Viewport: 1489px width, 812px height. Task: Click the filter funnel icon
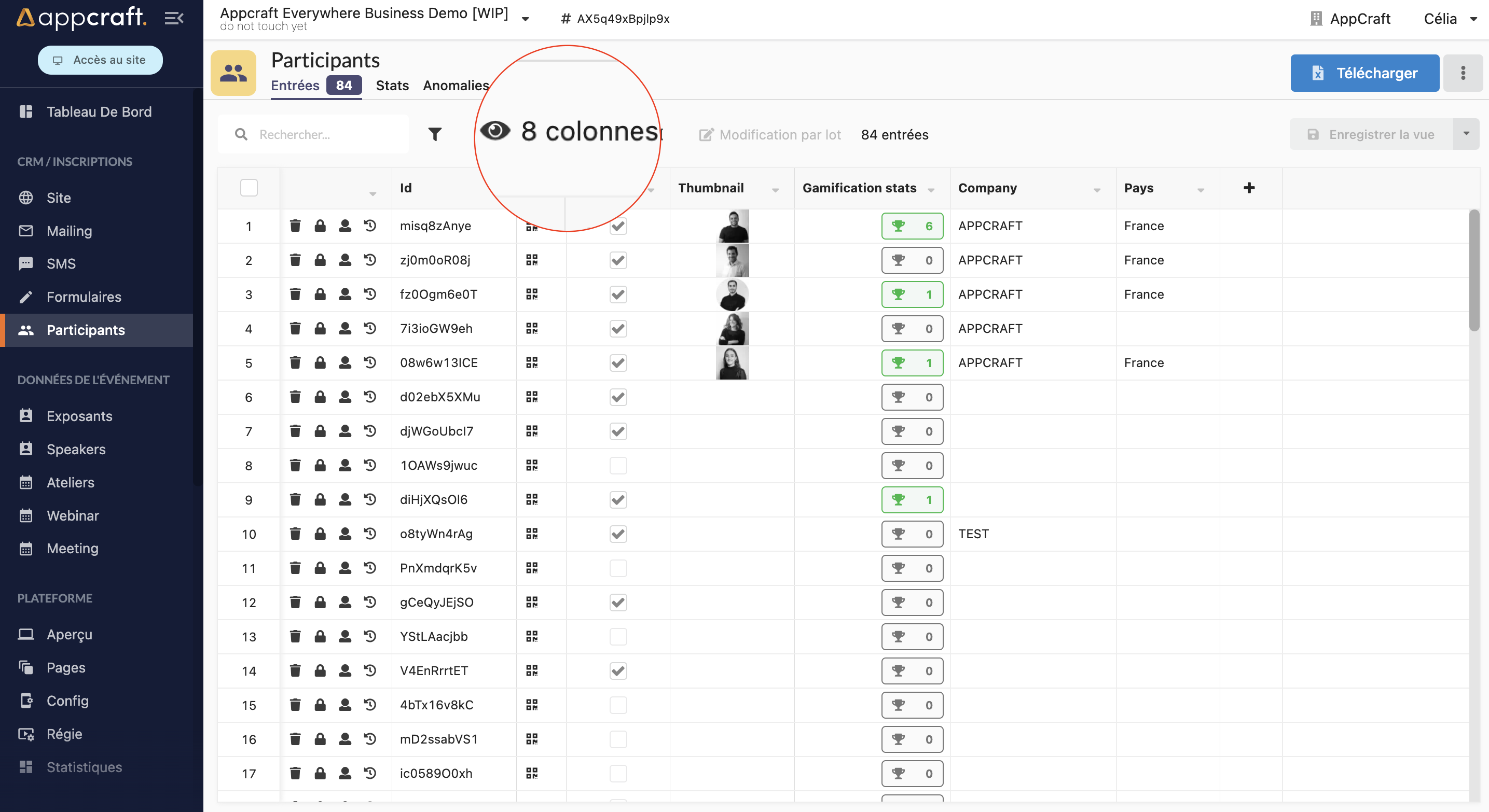[x=435, y=135]
